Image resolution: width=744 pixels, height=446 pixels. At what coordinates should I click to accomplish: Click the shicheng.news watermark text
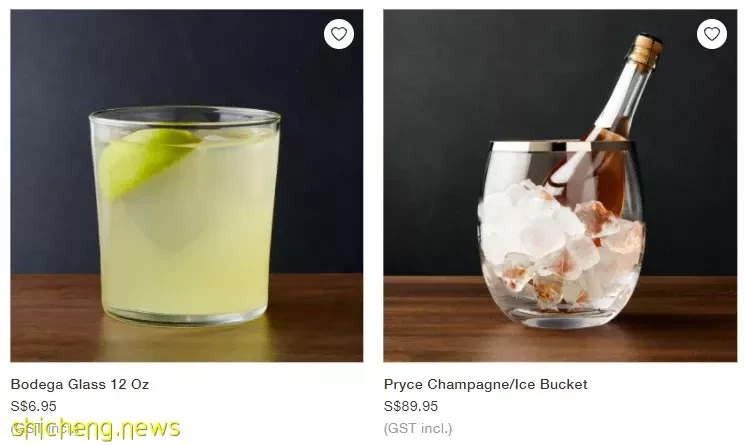click(95, 428)
